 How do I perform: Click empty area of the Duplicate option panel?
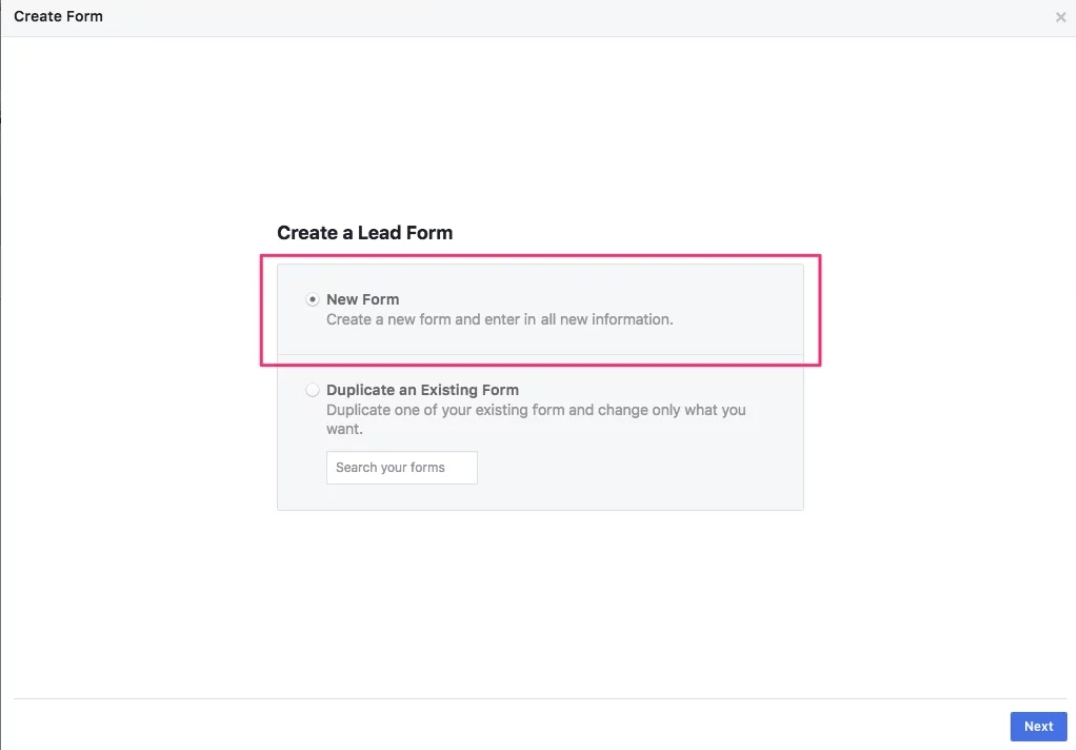pyautogui.click(x=650, y=470)
